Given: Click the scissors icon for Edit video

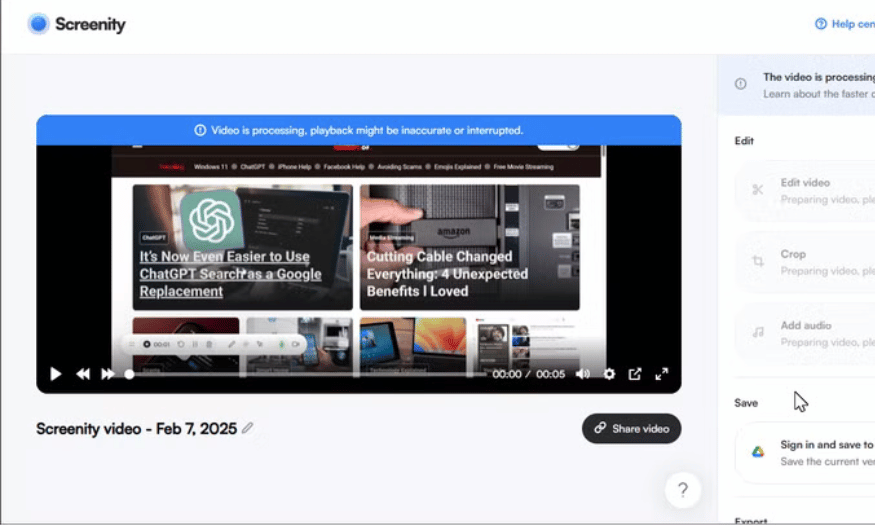Looking at the screenshot, I should [x=757, y=190].
